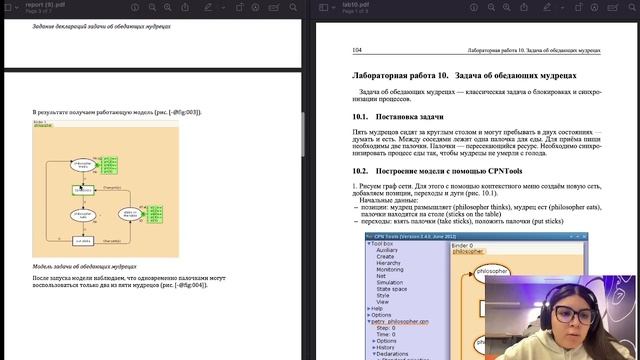This screenshot has height=360, width=640.
Task: Click section heading '10.2. Построение модели с помощью CPNTools'
Action: [437, 171]
